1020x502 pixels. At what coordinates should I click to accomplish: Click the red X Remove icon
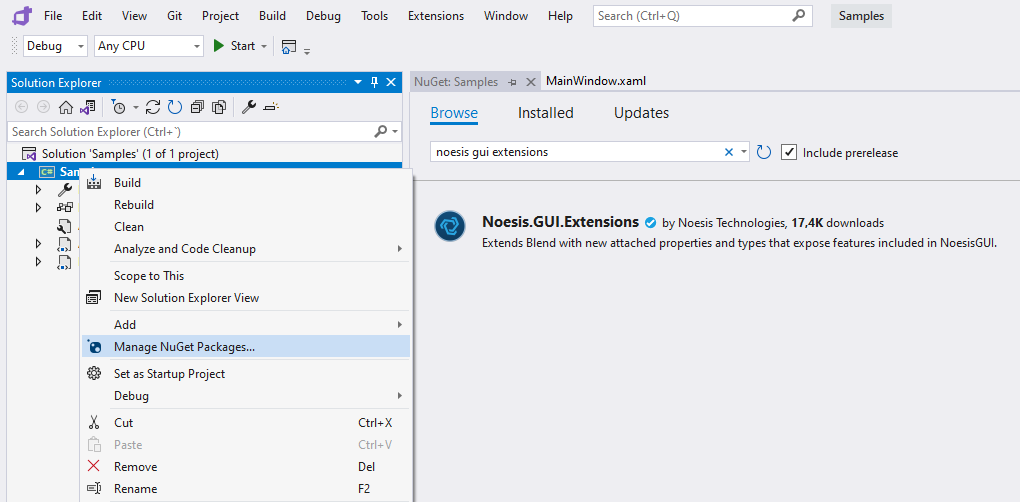pos(94,466)
